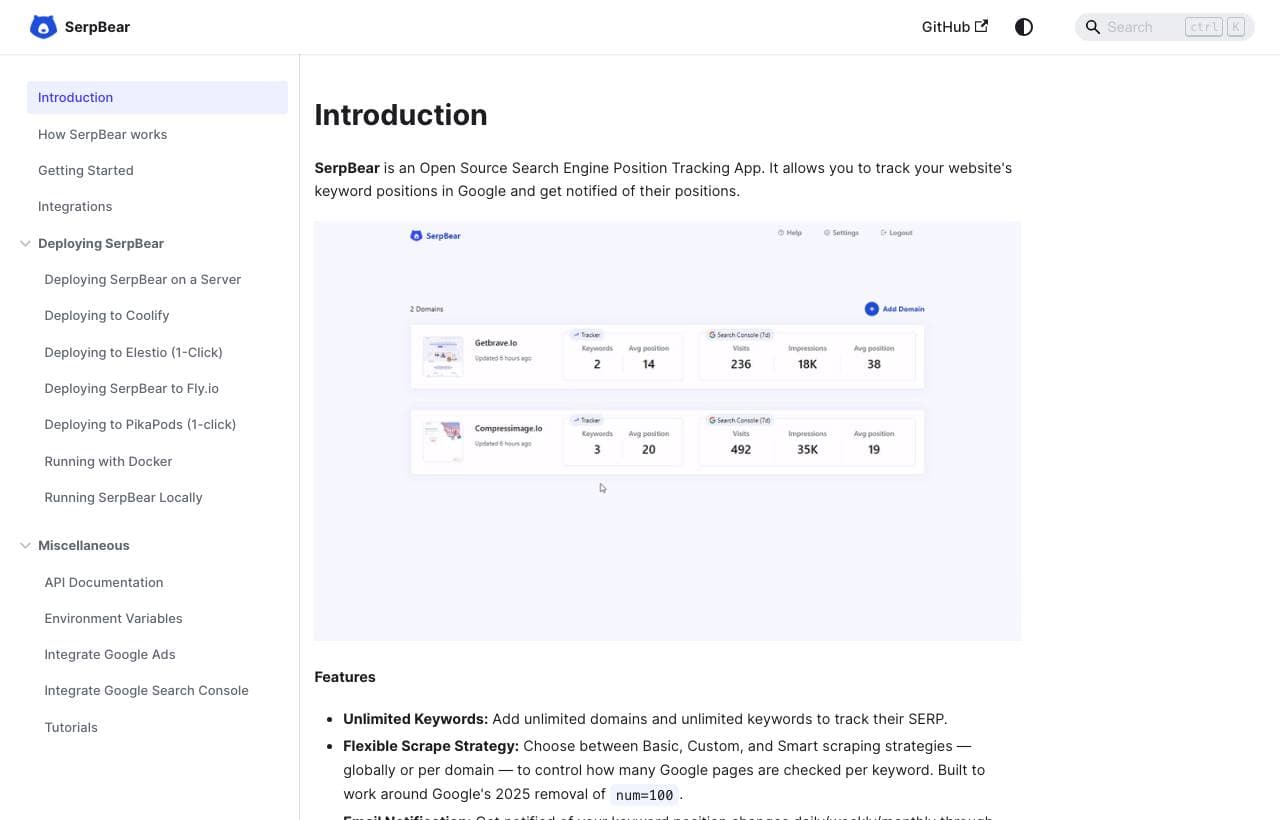1280x820 pixels.
Task: Open Integrate Google Ads page
Action: (110, 654)
